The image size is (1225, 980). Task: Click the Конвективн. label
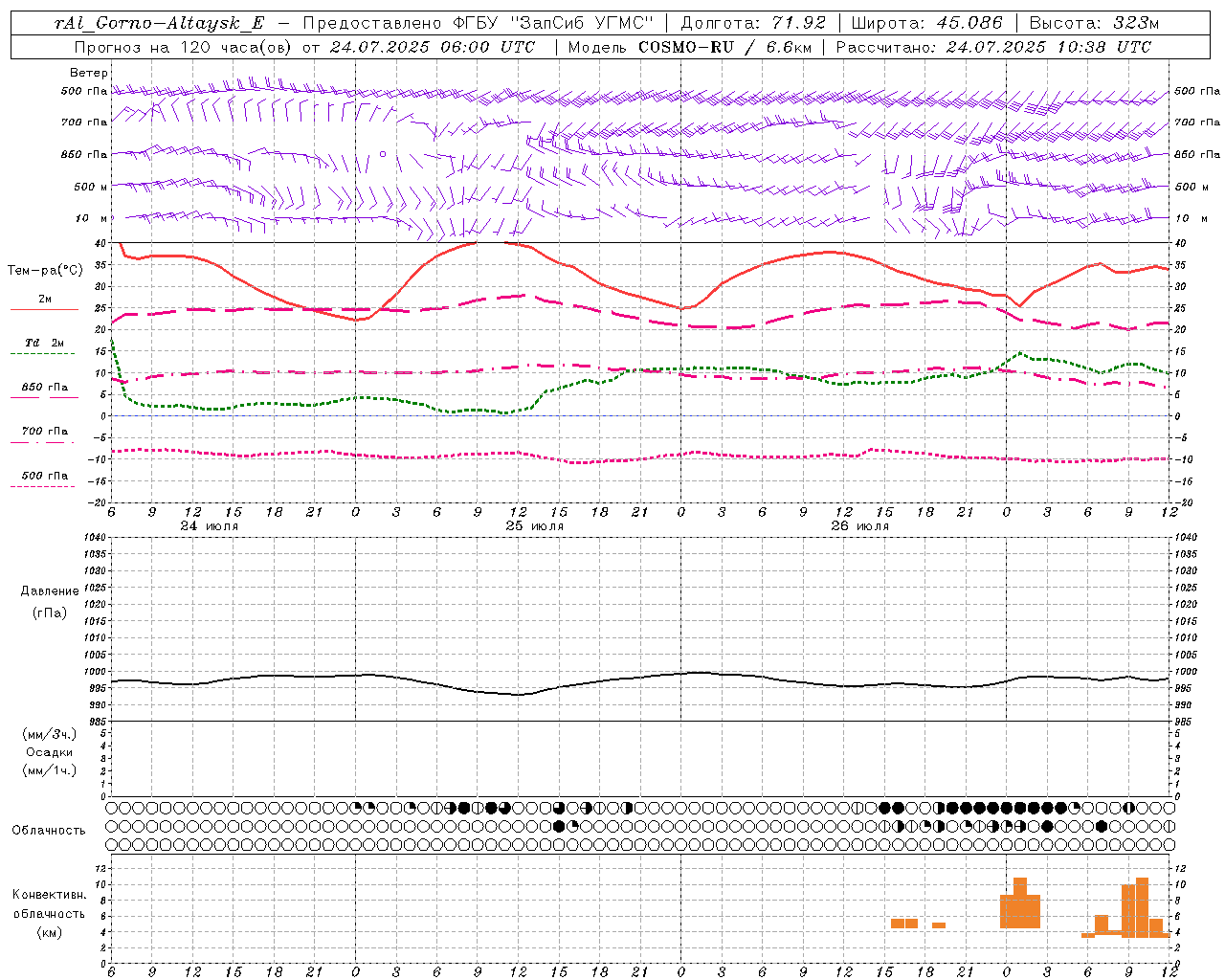[50, 895]
